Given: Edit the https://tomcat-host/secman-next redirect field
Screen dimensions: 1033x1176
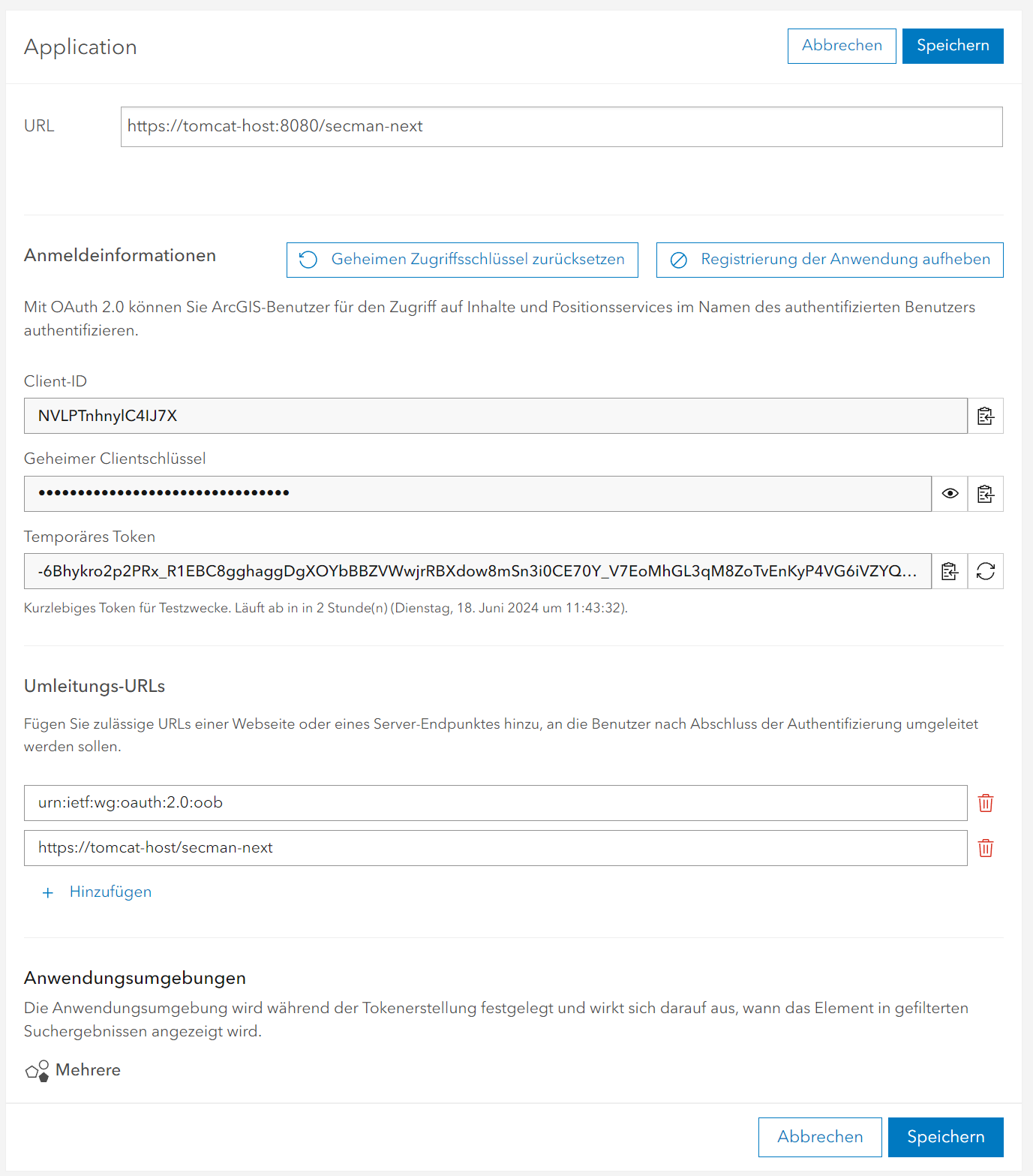Looking at the screenshot, I should tap(495, 848).
